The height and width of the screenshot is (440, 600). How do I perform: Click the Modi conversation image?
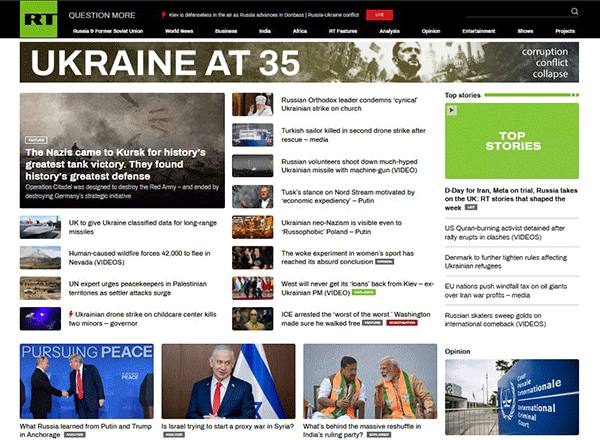(370, 381)
